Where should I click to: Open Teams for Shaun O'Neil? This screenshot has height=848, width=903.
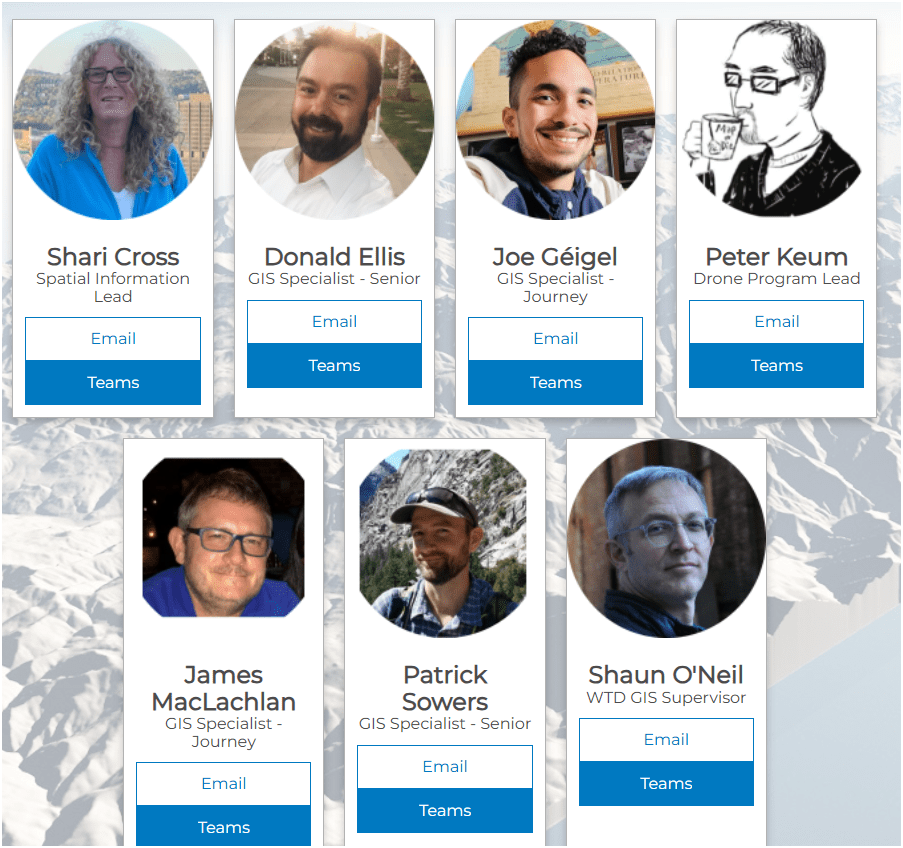click(666, 783)
